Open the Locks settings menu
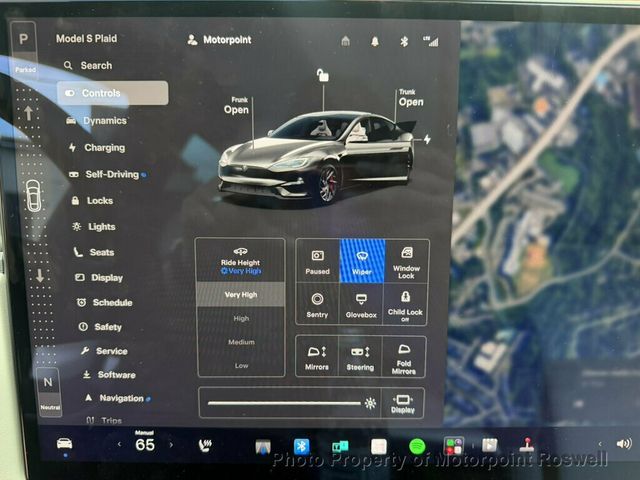640x480 pixels. tap(92, 201)
